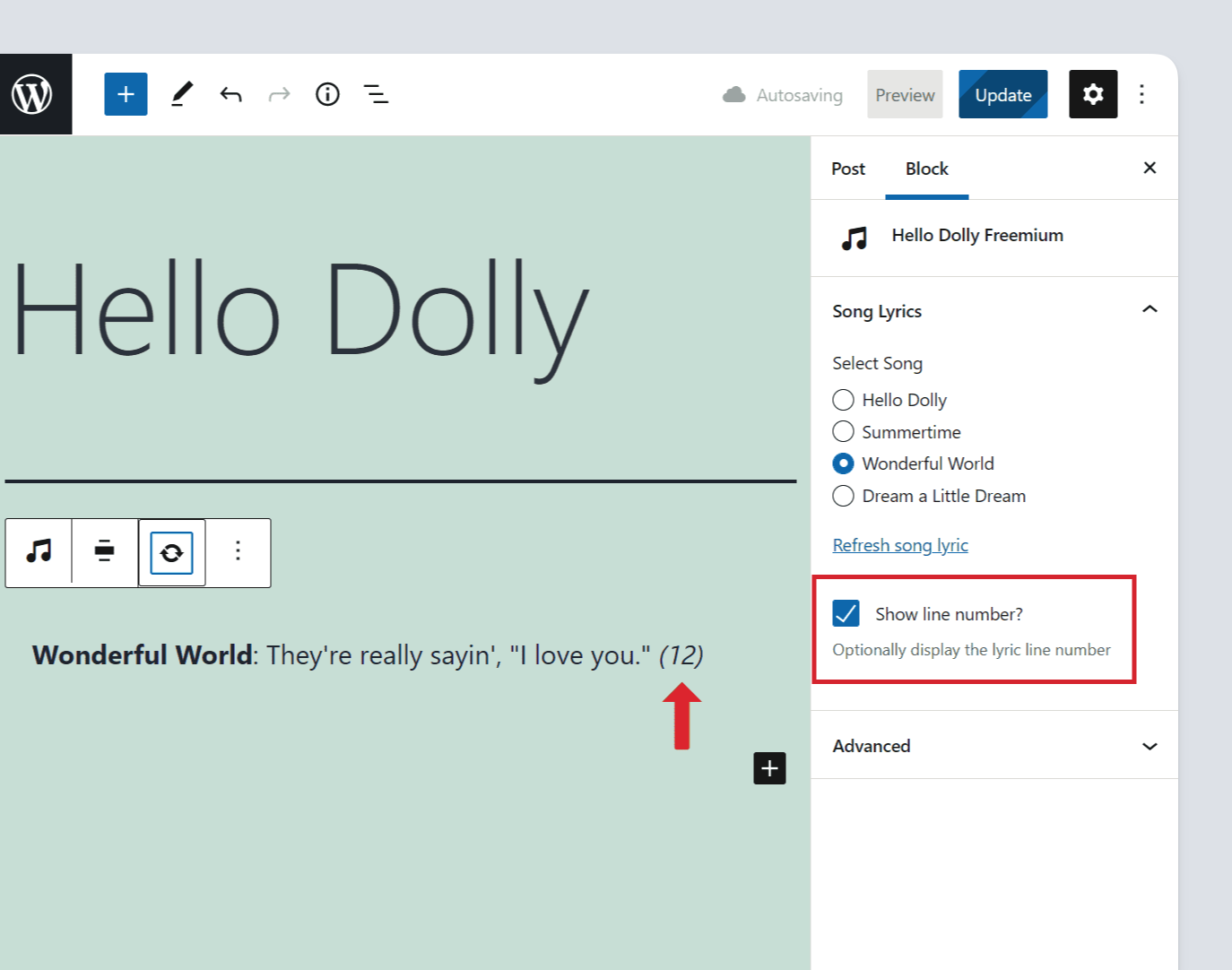
Task: Click the Update button
Action: (x=1003, y=94)
